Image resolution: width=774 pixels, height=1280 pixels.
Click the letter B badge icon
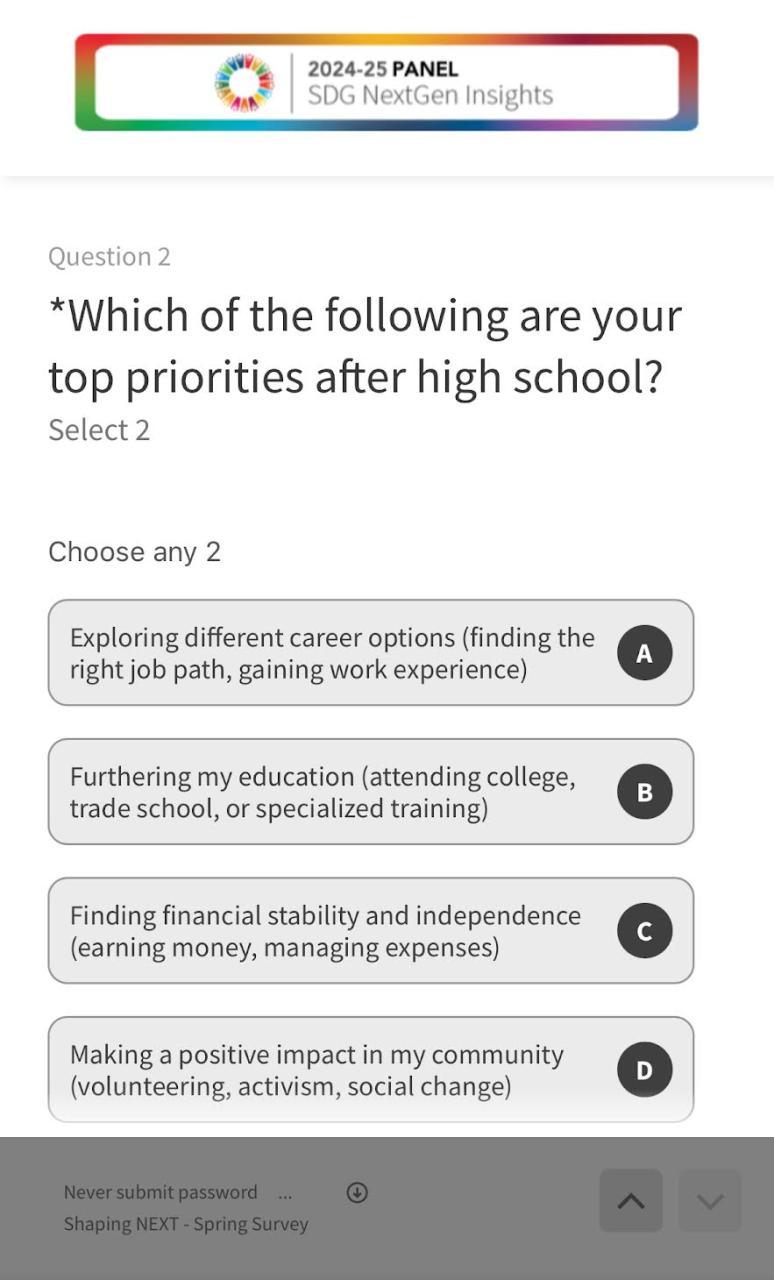[644, 792]
